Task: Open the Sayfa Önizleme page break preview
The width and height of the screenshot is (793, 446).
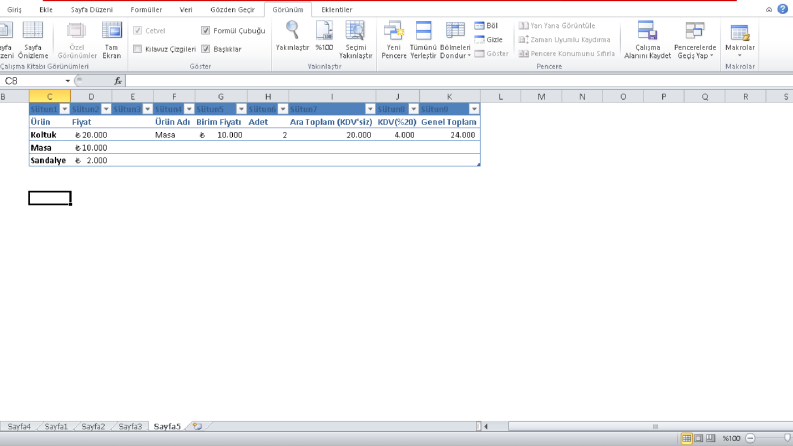Action: (x=33, y=40)
